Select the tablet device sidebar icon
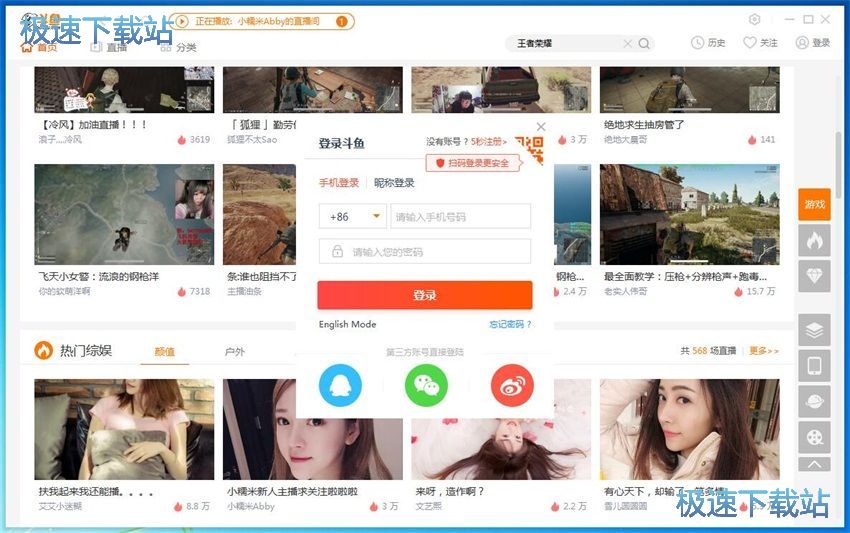This screenshot has height=533, width=850. pos(814,365)
